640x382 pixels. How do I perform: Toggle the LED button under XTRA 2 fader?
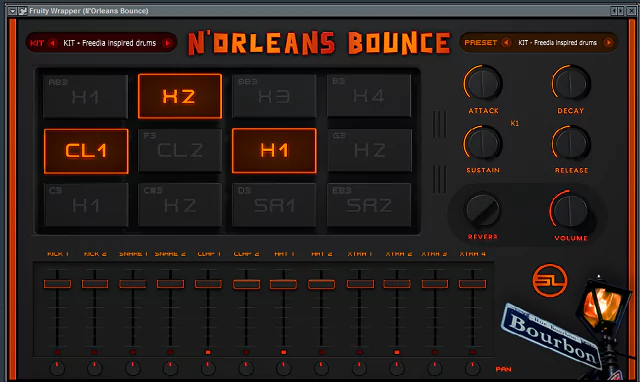[x=397, y=352]
